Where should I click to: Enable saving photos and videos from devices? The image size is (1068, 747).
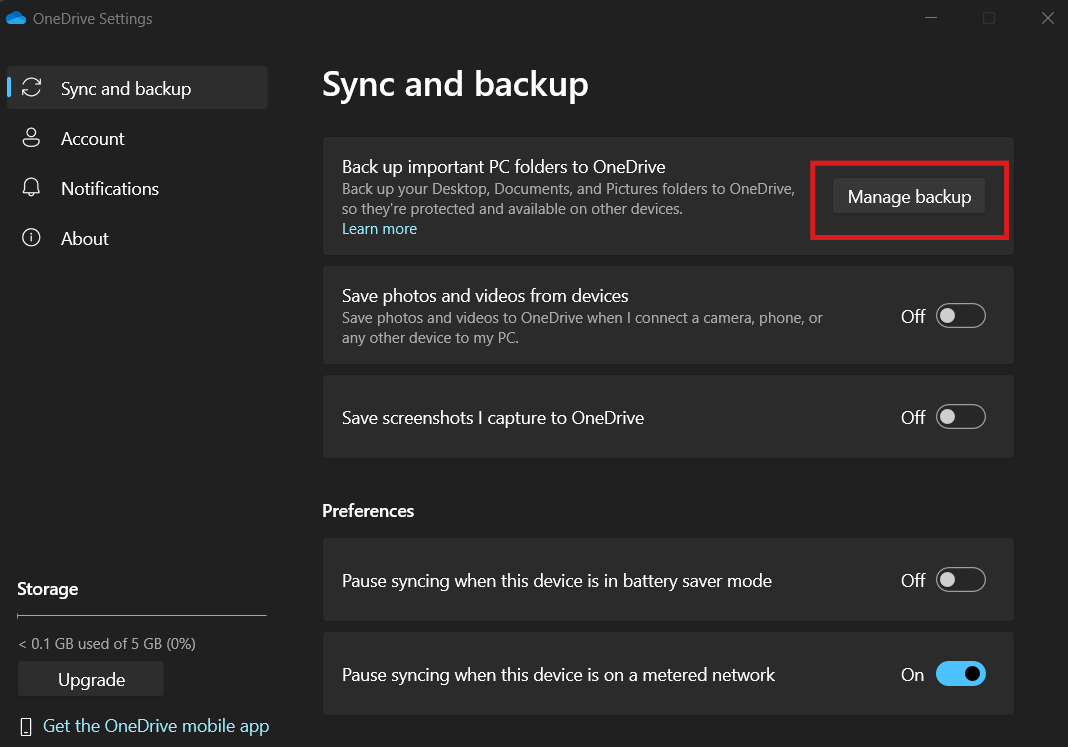959,315
